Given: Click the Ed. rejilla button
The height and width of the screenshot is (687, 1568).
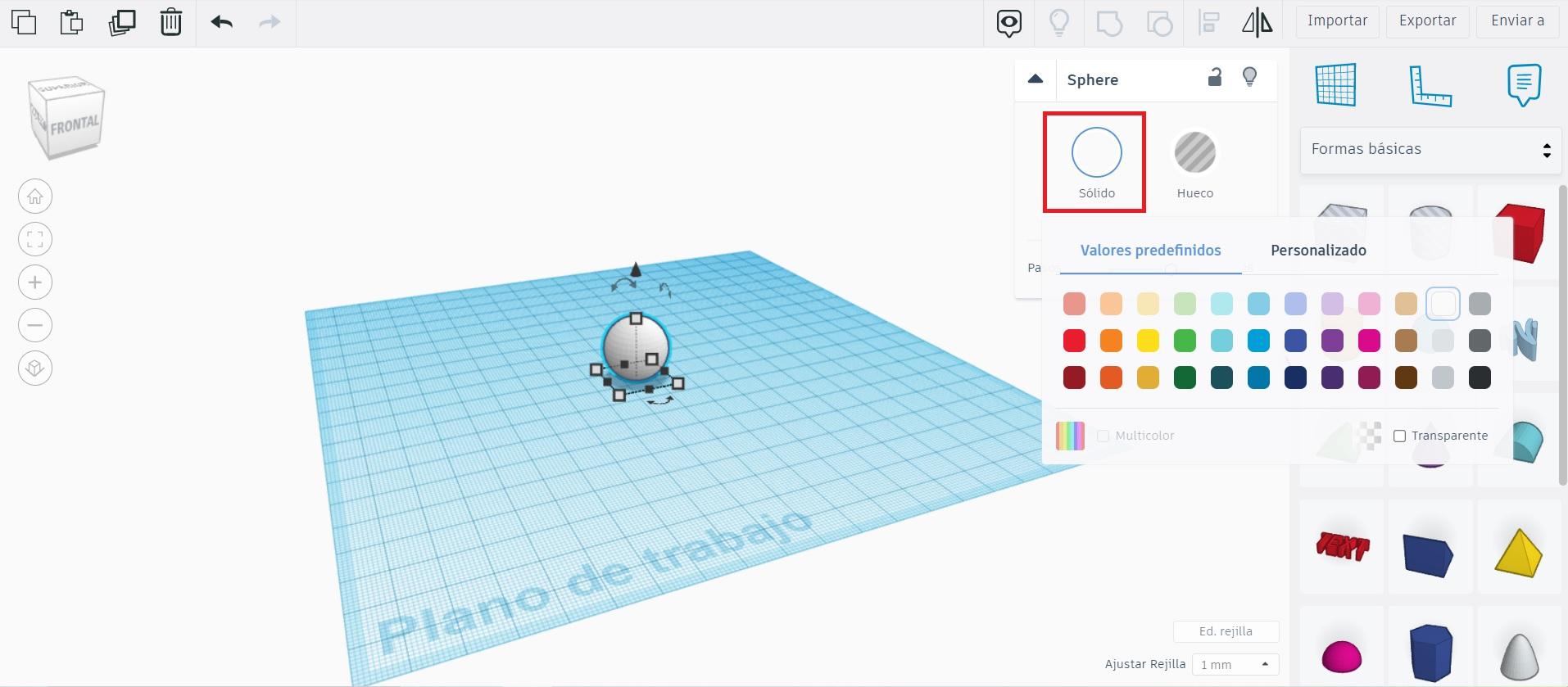Looking at the screenshot, I should click(x=1226, y=631).
